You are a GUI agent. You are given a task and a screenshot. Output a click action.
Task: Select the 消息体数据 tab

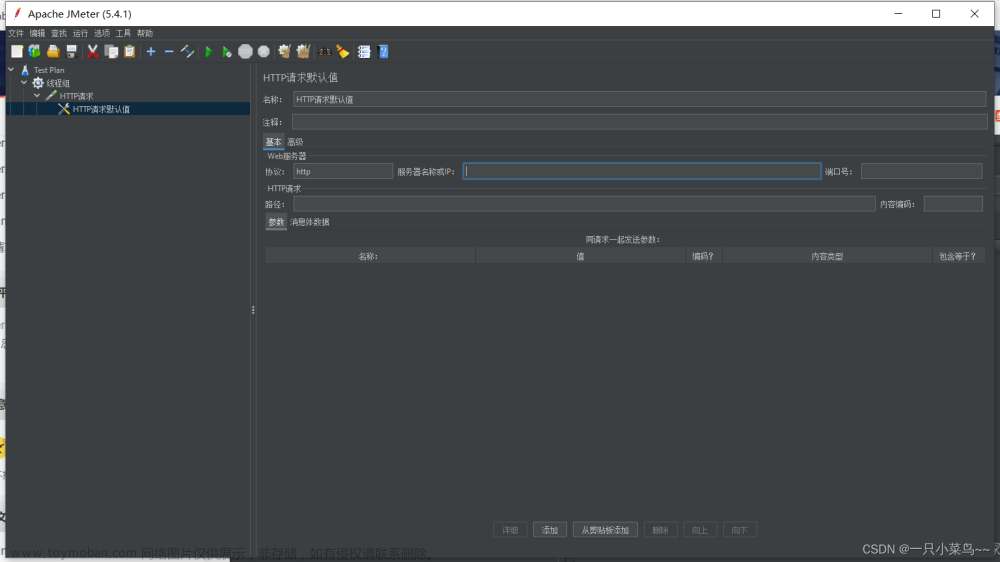click(x=310, y=222)
